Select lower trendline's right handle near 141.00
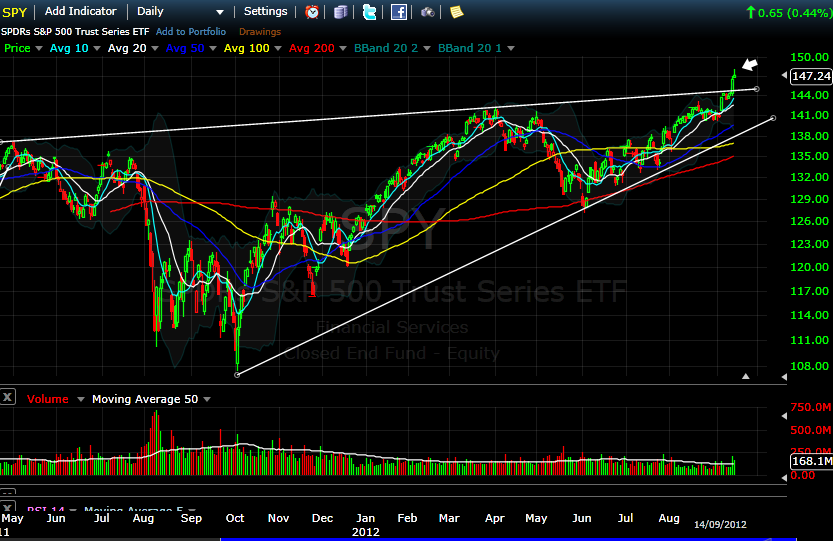The image size is (833, 541). pyautogui.click(x=773, y=117)
